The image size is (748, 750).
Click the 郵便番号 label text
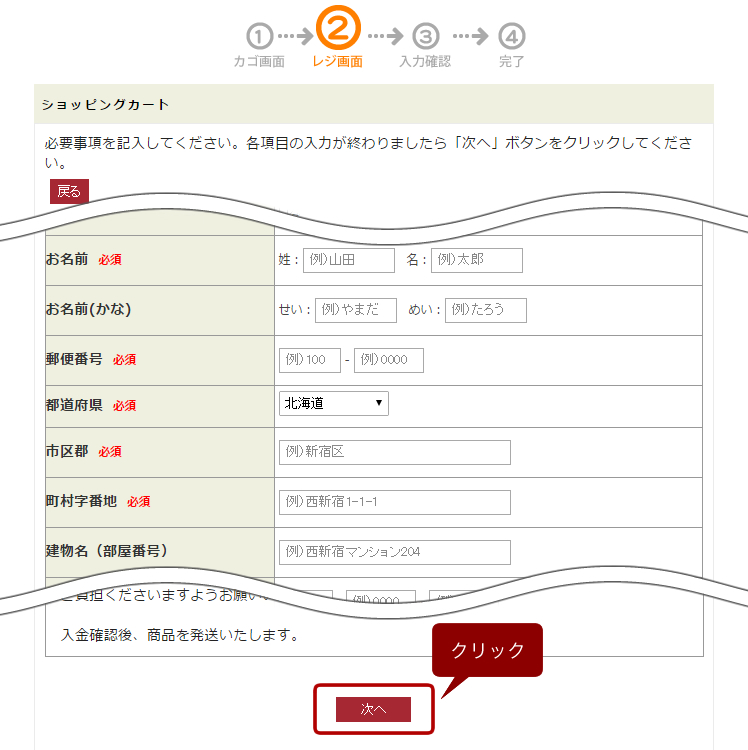pos(74,359)
